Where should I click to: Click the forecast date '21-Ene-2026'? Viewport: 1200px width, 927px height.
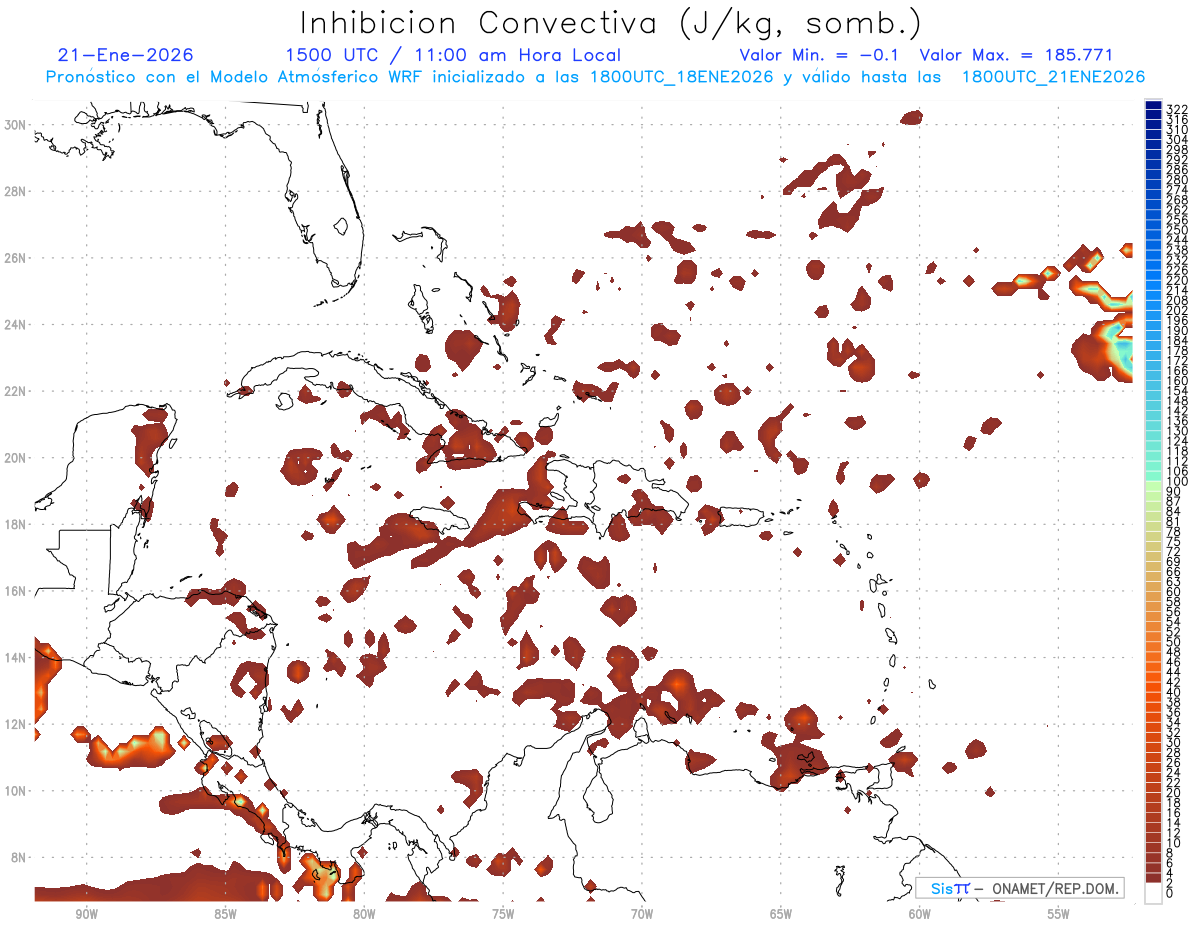coord(126,55)
